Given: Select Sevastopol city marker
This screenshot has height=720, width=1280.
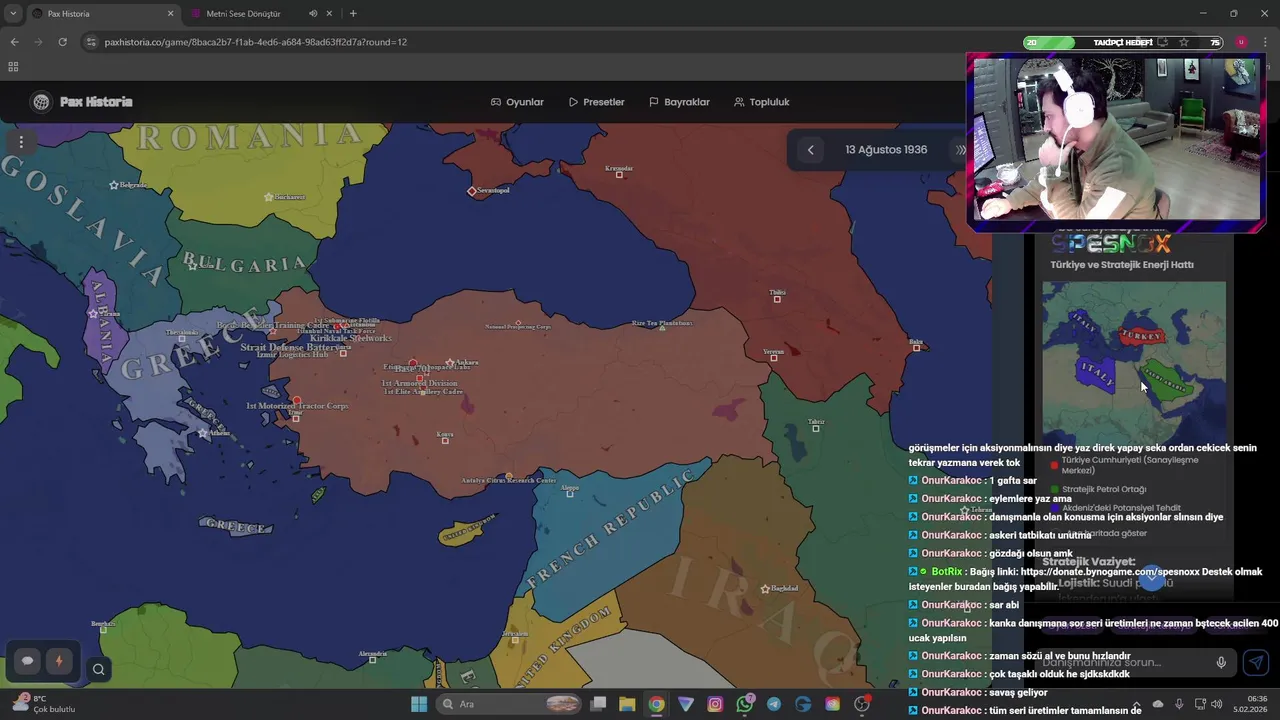Looking at the screenshot, I should click(x=472, y=191).
